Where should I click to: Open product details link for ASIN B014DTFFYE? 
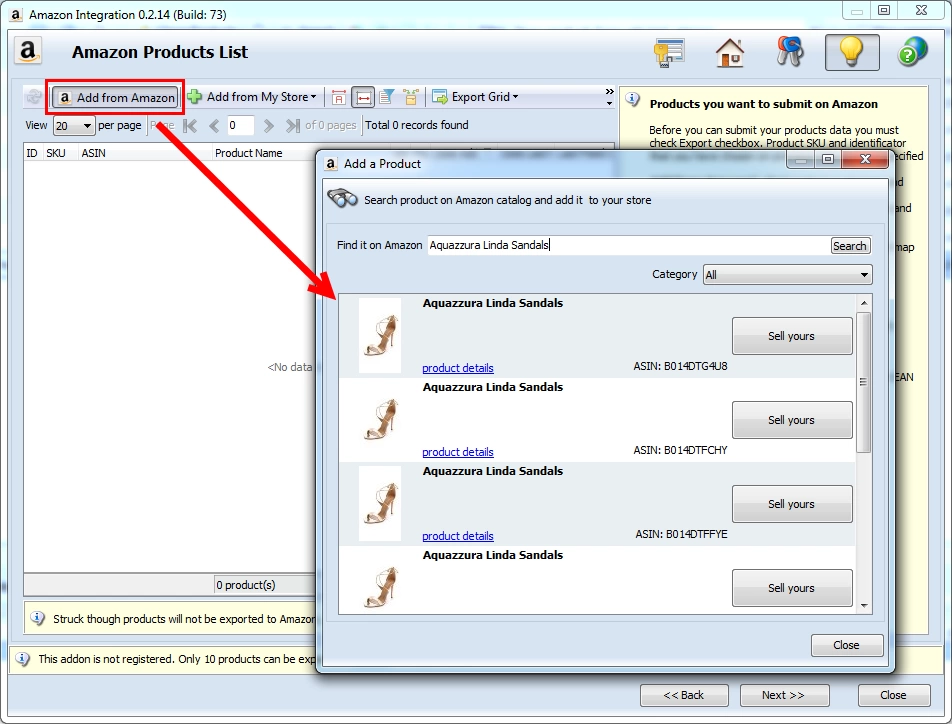click(x=458, y=536)
